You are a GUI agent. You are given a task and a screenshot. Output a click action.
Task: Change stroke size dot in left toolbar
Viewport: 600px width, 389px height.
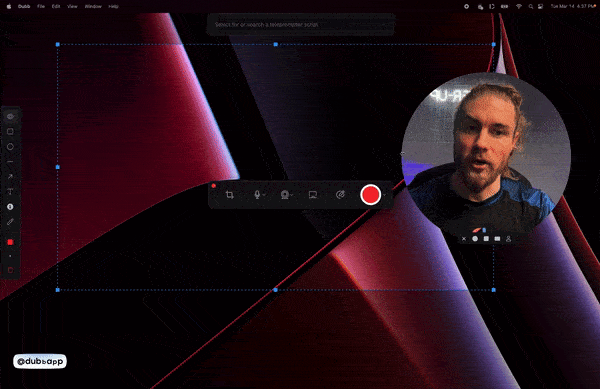[10, 256]
